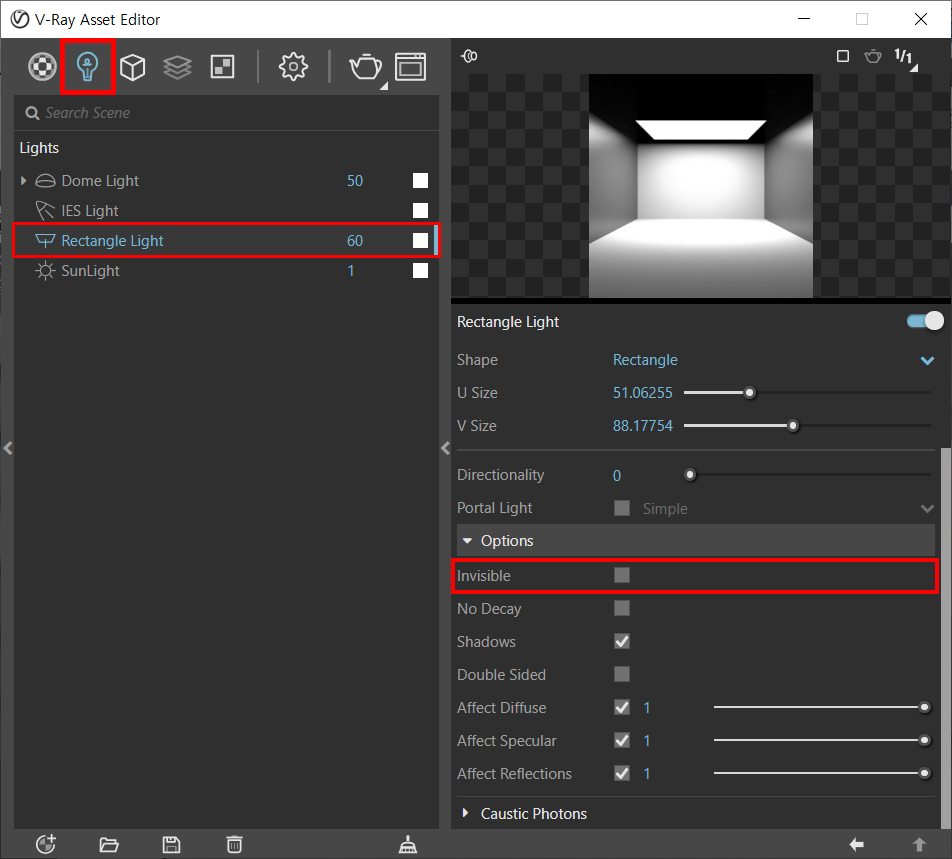
Task: Open the Shape Rectangle dropdown
Action: click(x=774, y=360)
